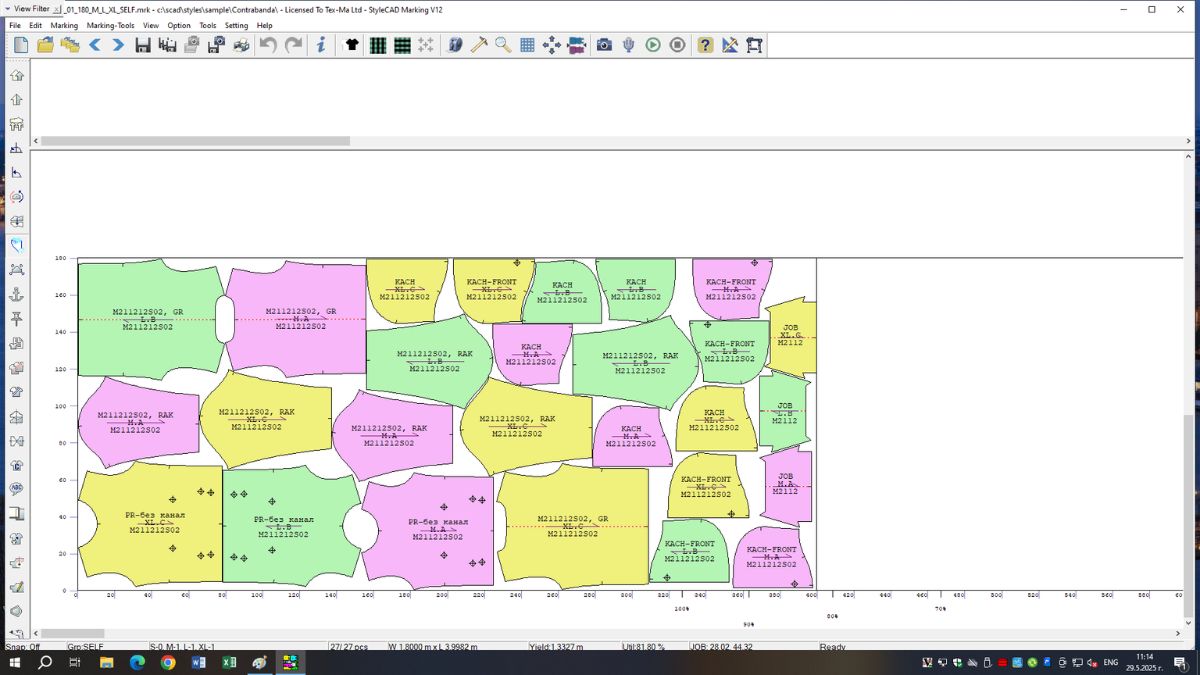Redo the last undone action
This screenshot has width=1200, height=675.
point(293,45)
